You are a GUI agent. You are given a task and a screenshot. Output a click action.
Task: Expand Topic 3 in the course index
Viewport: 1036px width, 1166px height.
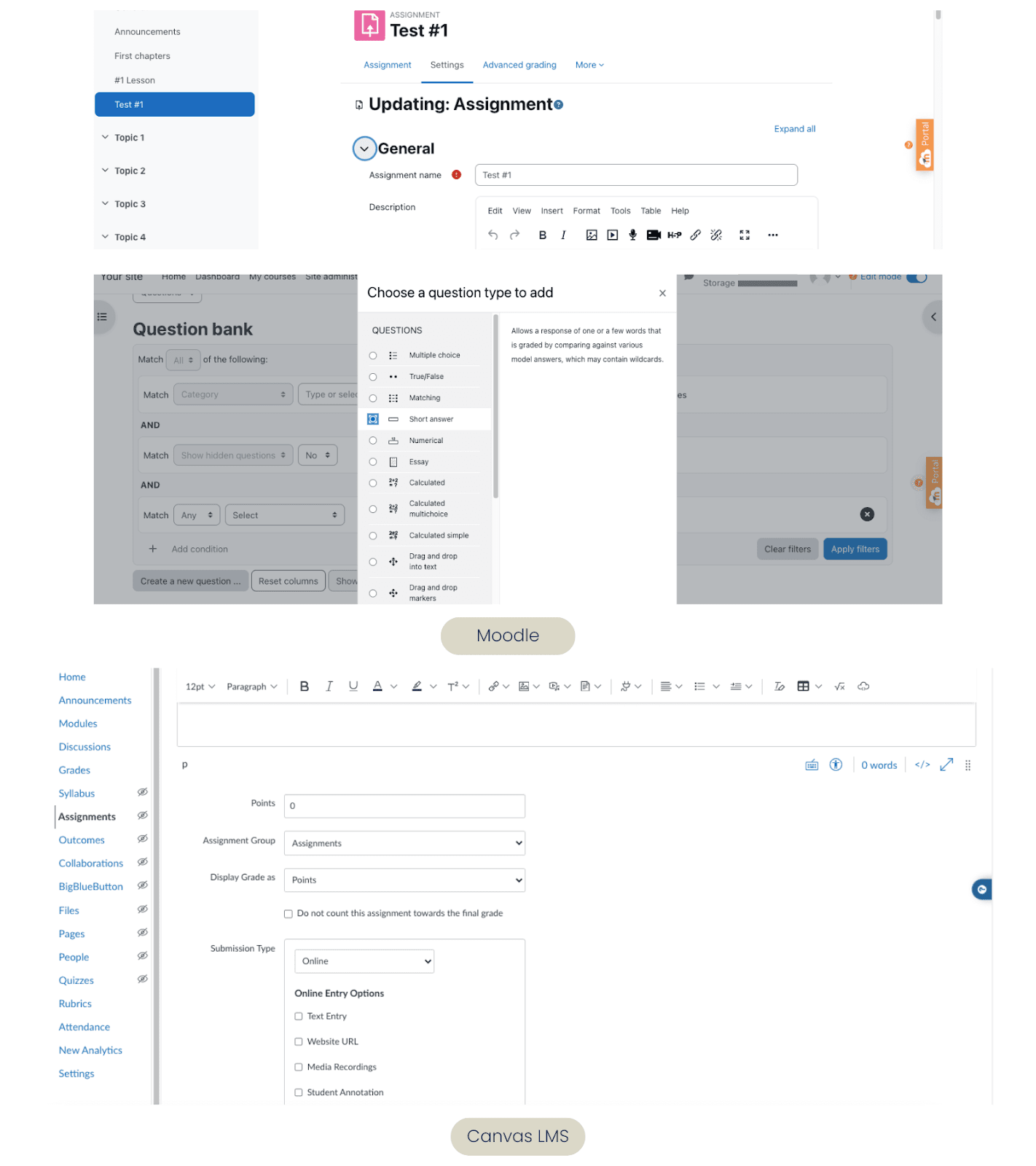pos(106,203)
